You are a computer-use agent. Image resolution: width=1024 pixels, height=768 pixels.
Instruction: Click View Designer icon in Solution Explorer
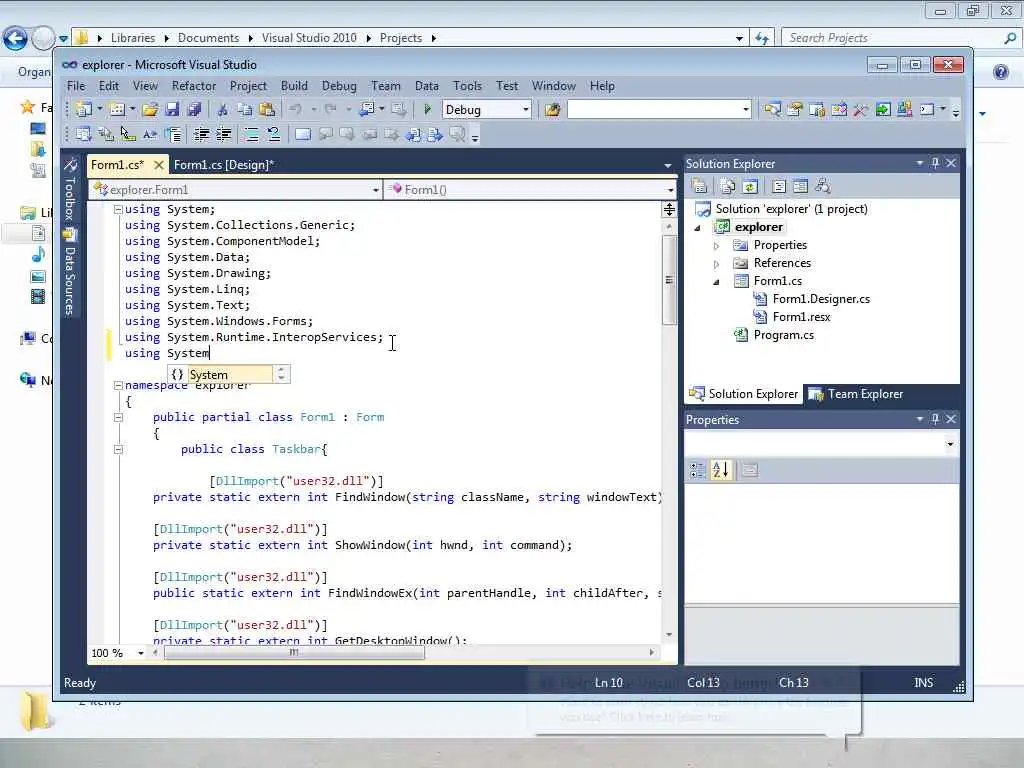(800, 187)
